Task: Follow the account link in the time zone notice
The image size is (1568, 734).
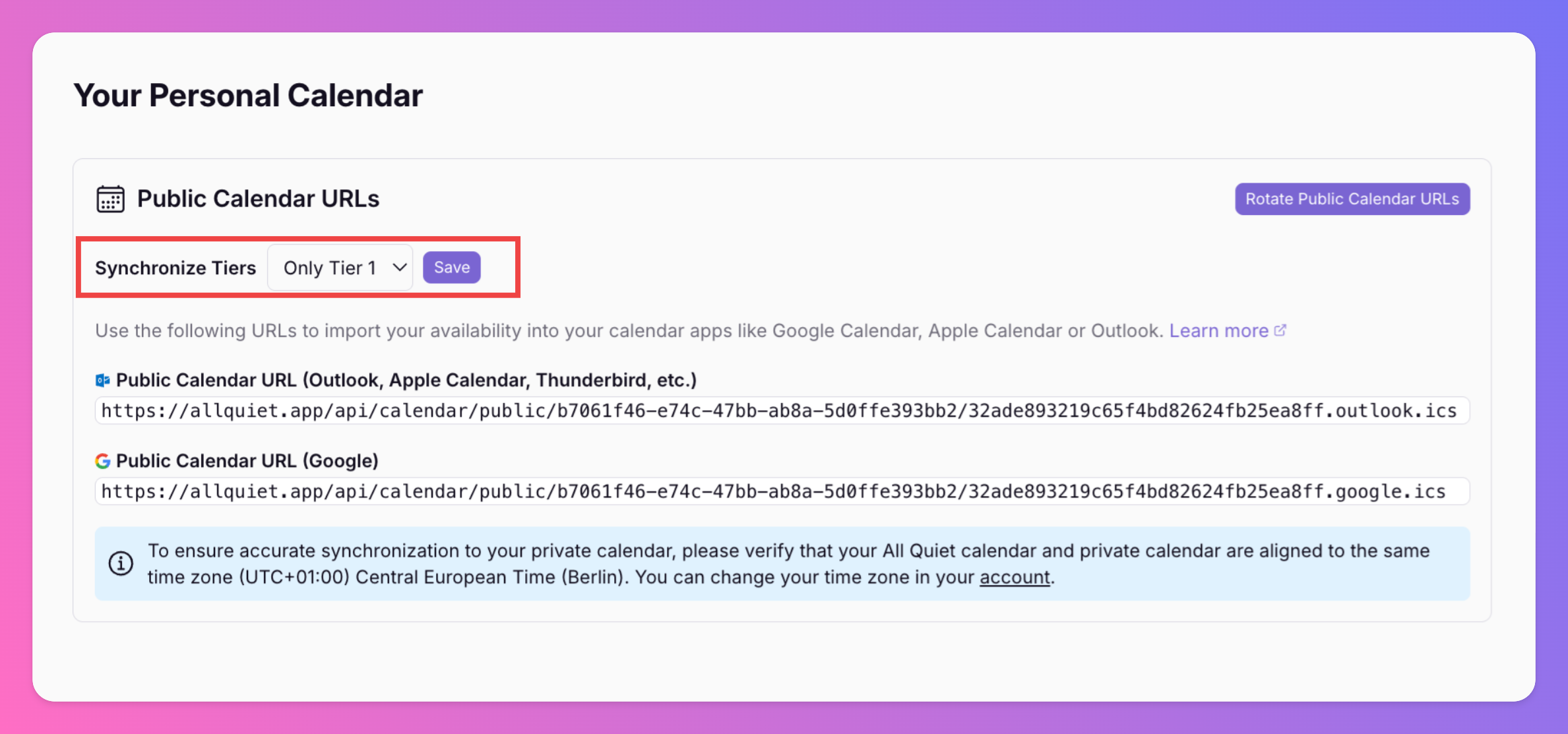Action: coord(1014,577)
